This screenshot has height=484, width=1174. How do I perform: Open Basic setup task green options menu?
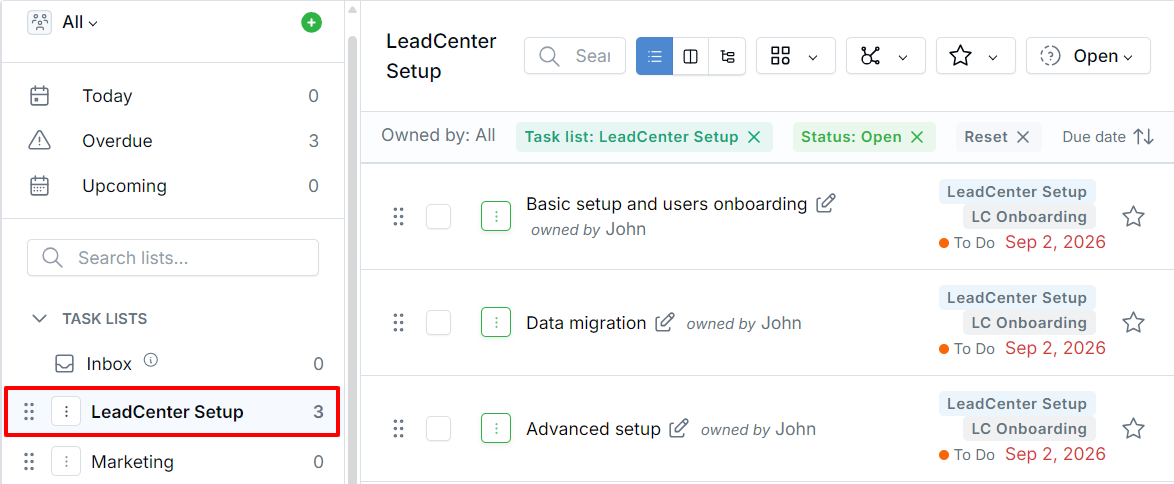(496, 217)
